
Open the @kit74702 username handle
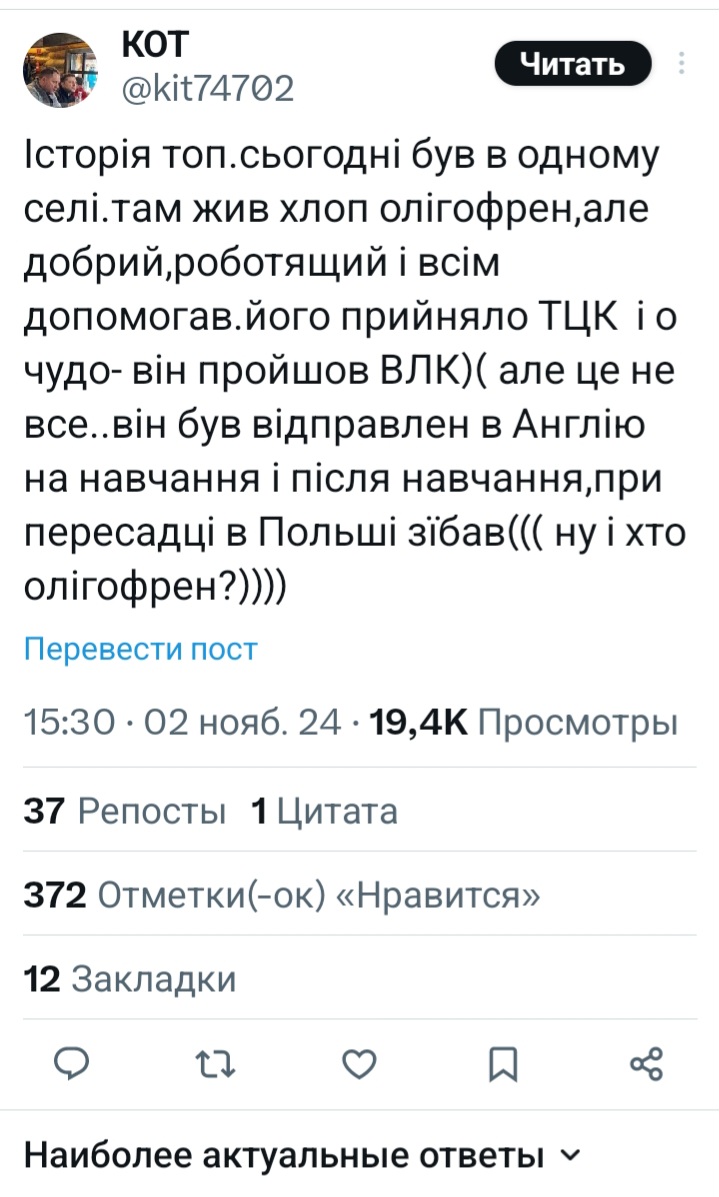pos(207,90)
